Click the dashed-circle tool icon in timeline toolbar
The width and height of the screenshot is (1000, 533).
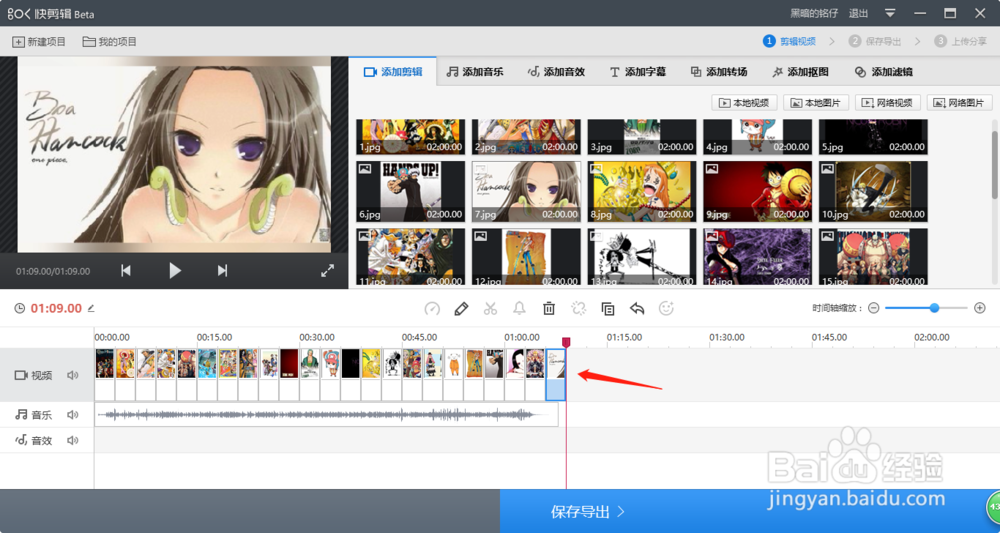click(578, 309)
